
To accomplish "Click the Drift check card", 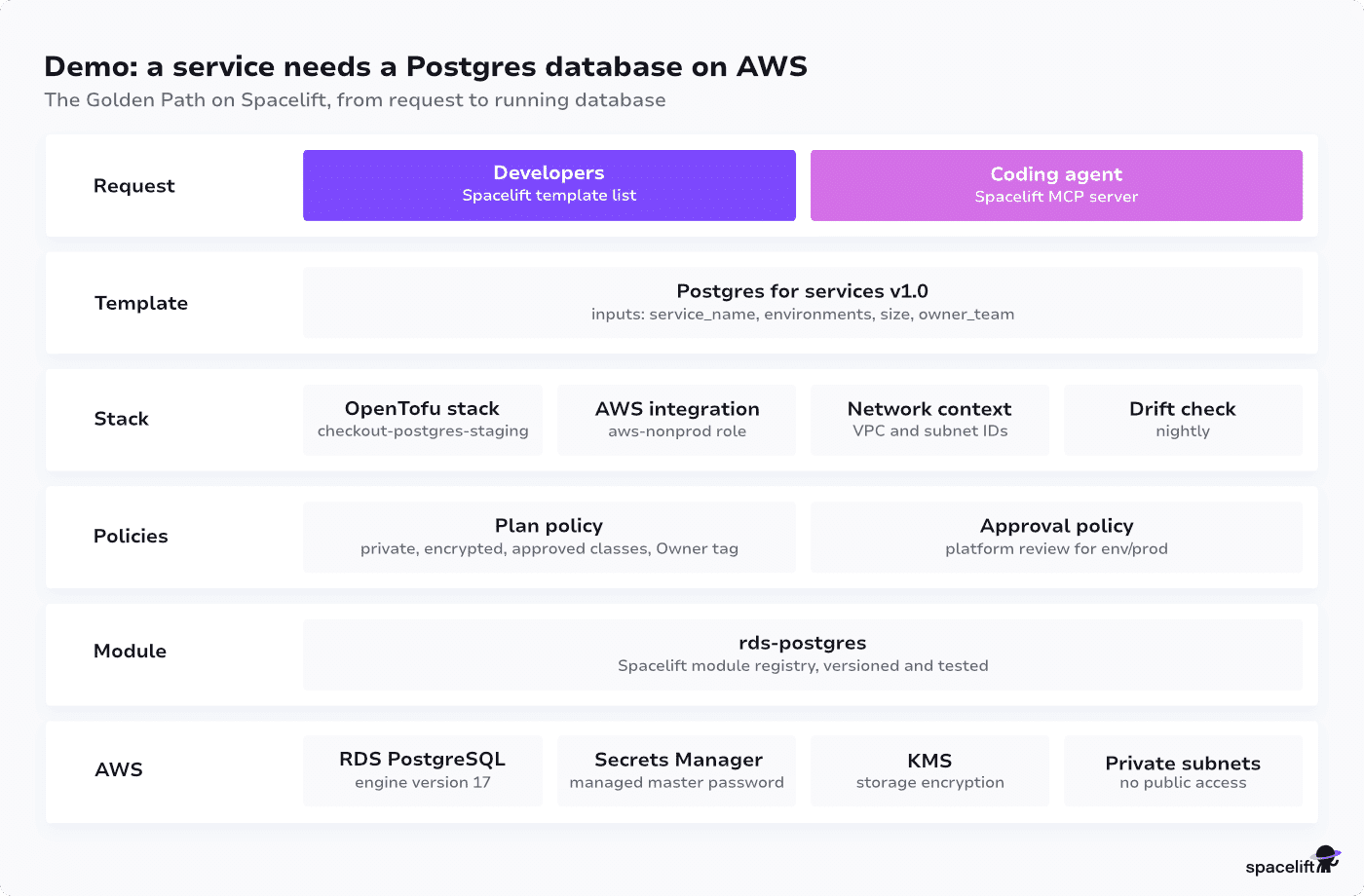I will 1183,420.
